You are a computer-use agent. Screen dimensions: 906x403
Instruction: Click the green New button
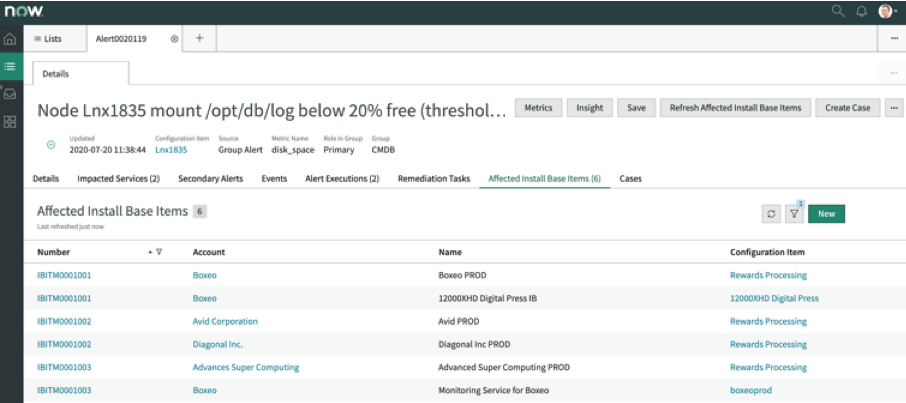click(826, 214)
